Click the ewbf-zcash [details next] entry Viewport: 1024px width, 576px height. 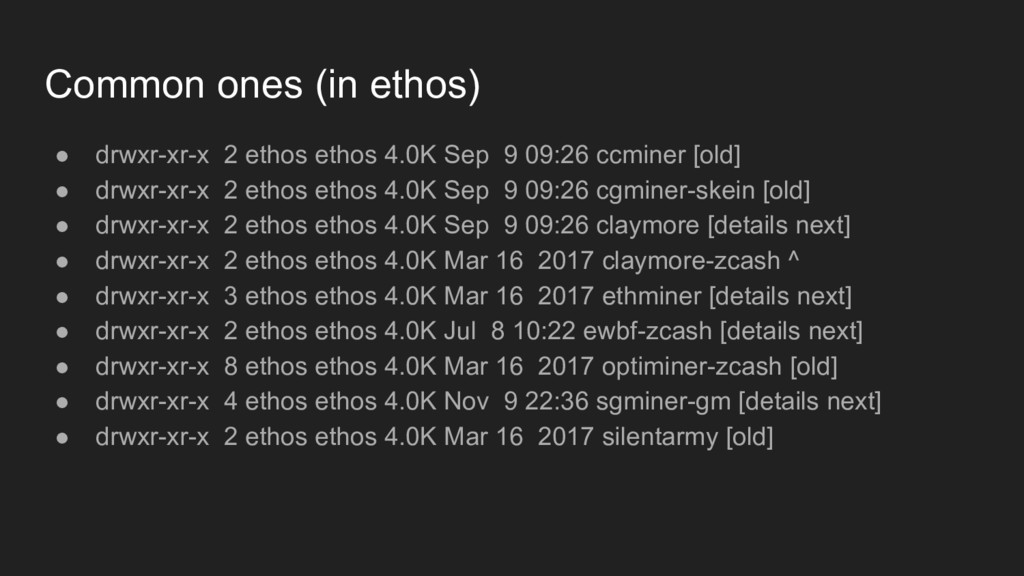pos(479,331)
